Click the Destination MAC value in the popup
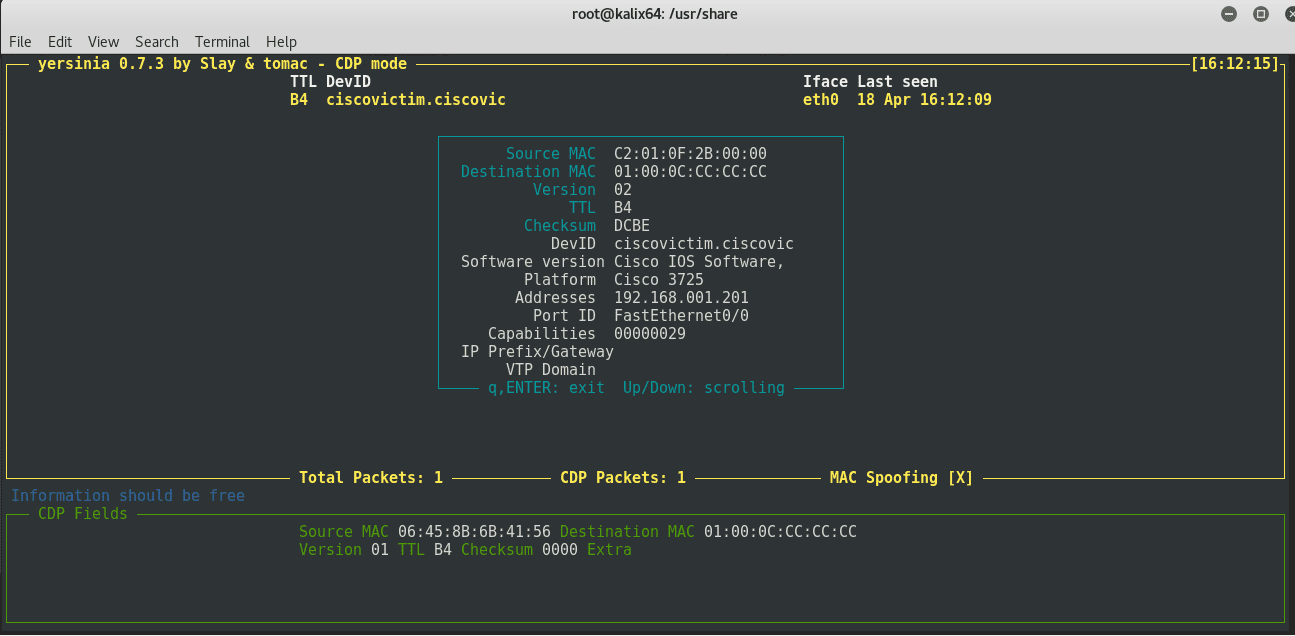 [x=690, y=172]
